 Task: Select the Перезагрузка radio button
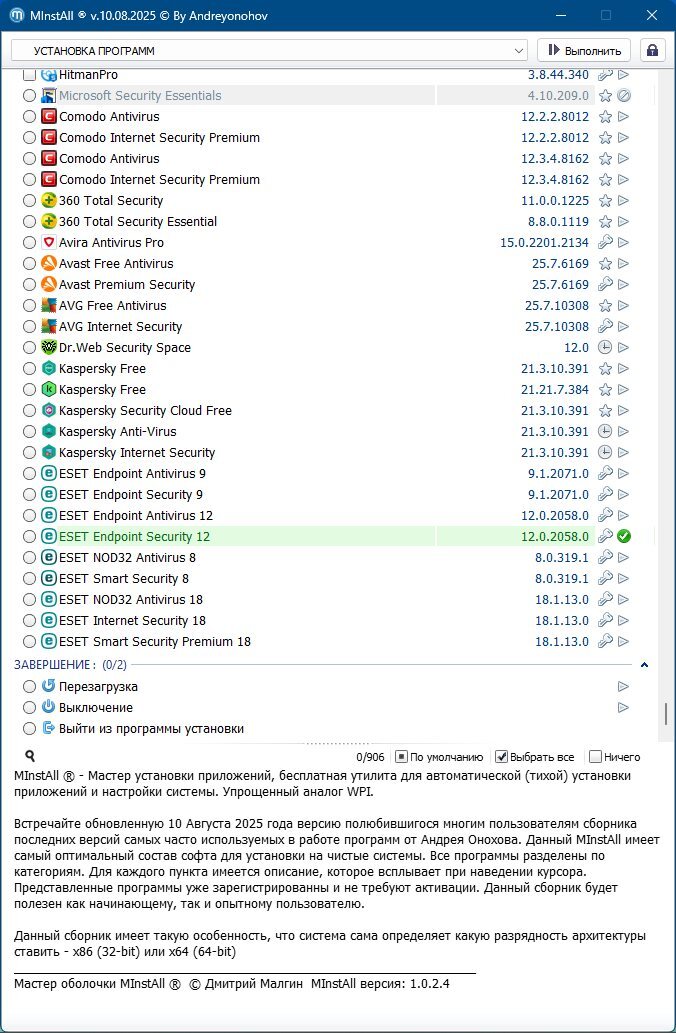pyautogui.click(x=29, y=686)
